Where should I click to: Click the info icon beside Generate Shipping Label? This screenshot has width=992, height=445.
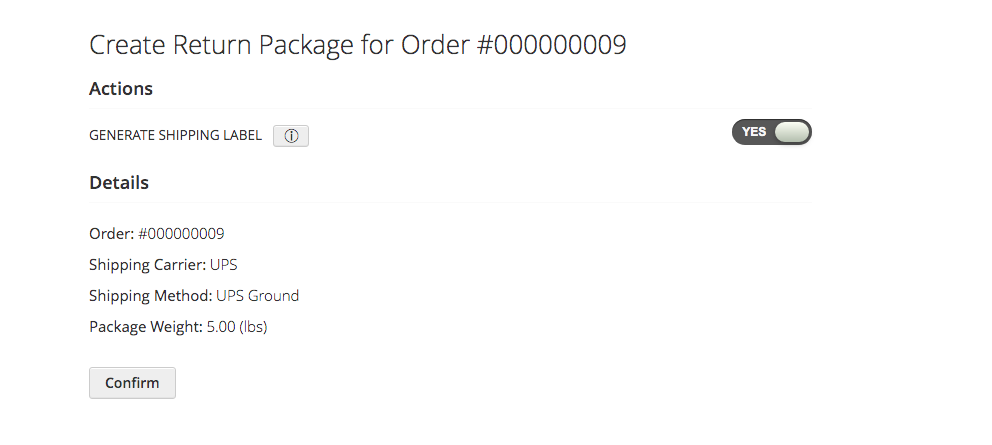(291, 135)
